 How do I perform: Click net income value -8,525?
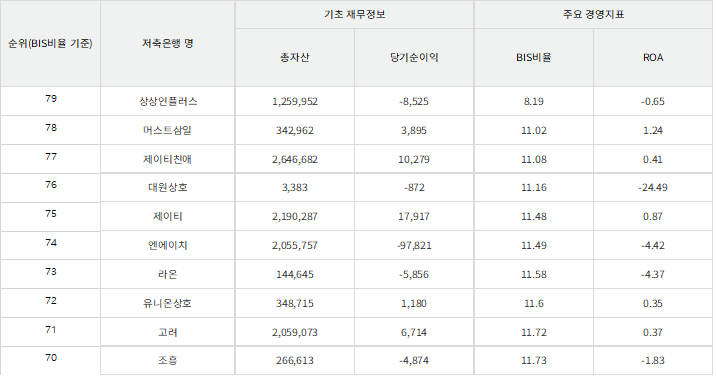coord(414,102)
